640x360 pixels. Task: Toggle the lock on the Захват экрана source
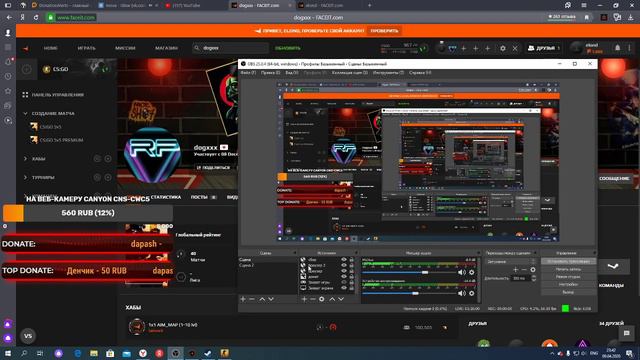[351, 288]
